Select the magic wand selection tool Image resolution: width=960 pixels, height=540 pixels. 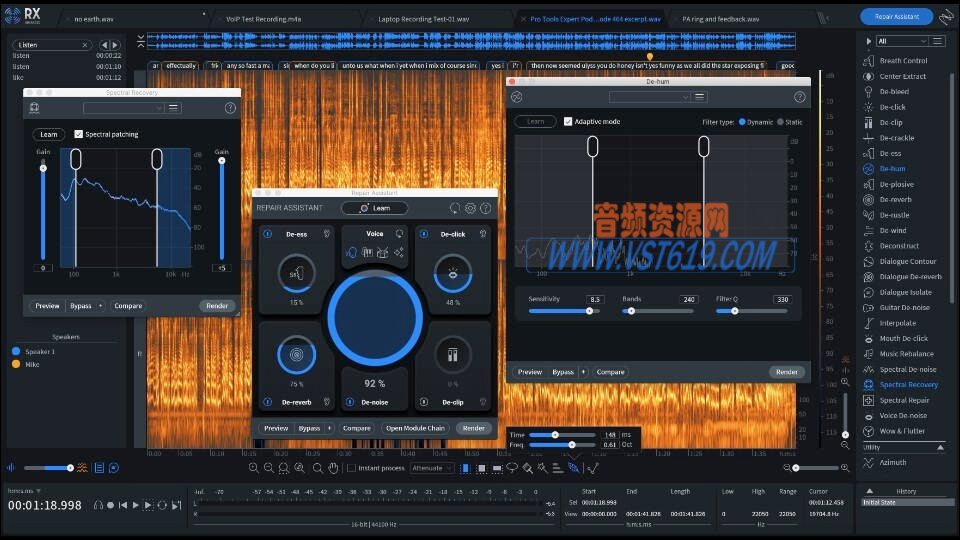point(542,468)
